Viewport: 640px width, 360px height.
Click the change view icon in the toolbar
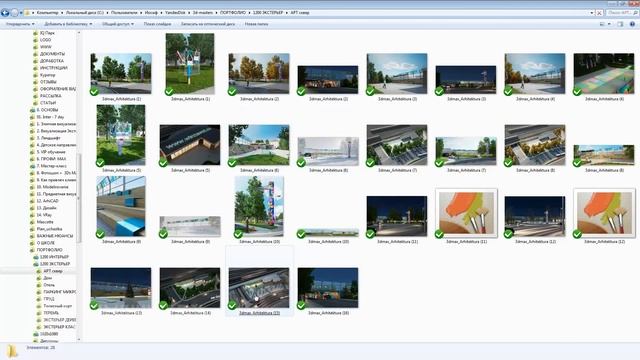[x=602, y=24]
